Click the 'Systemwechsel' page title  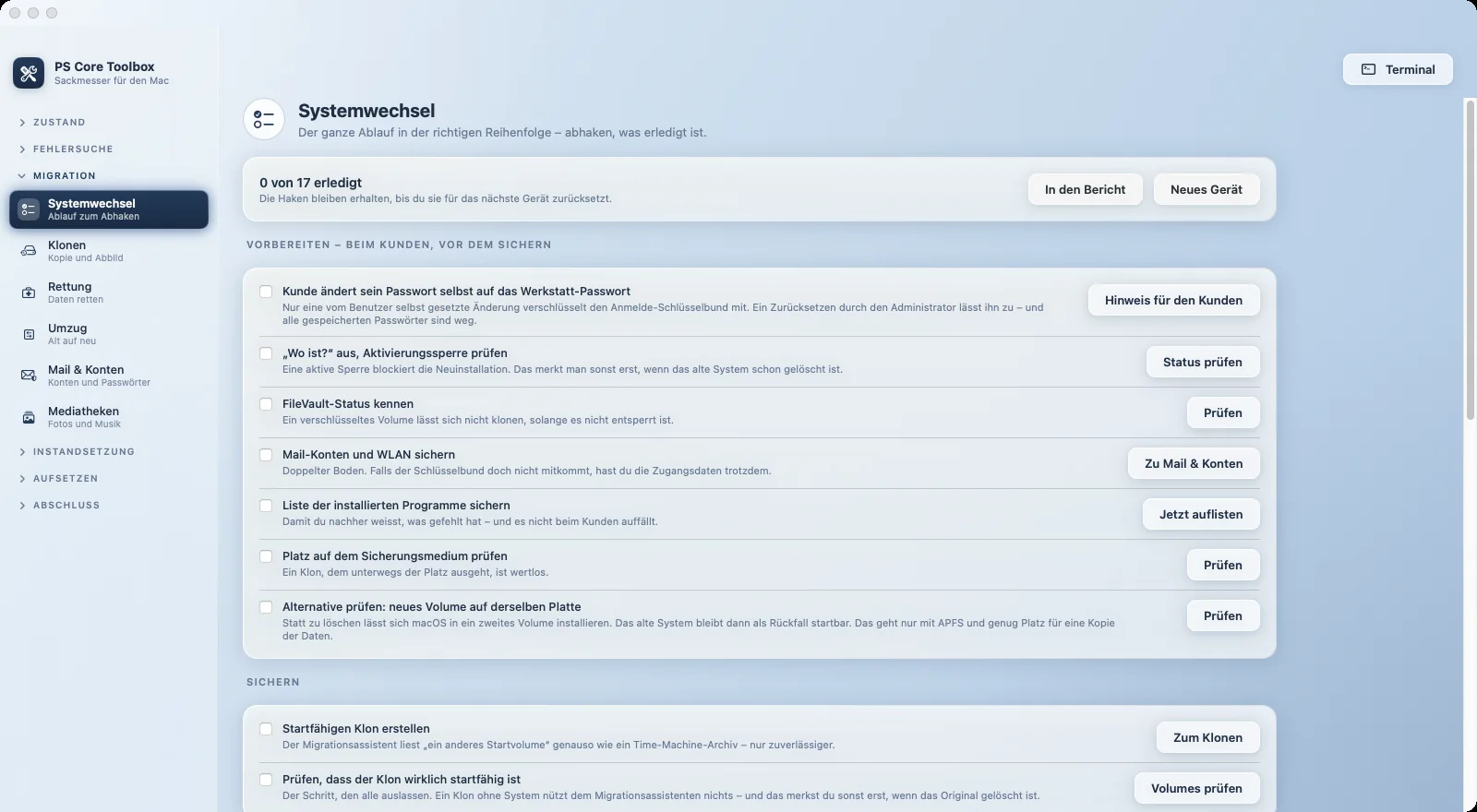pyautogui.click(x=366, y=111)
